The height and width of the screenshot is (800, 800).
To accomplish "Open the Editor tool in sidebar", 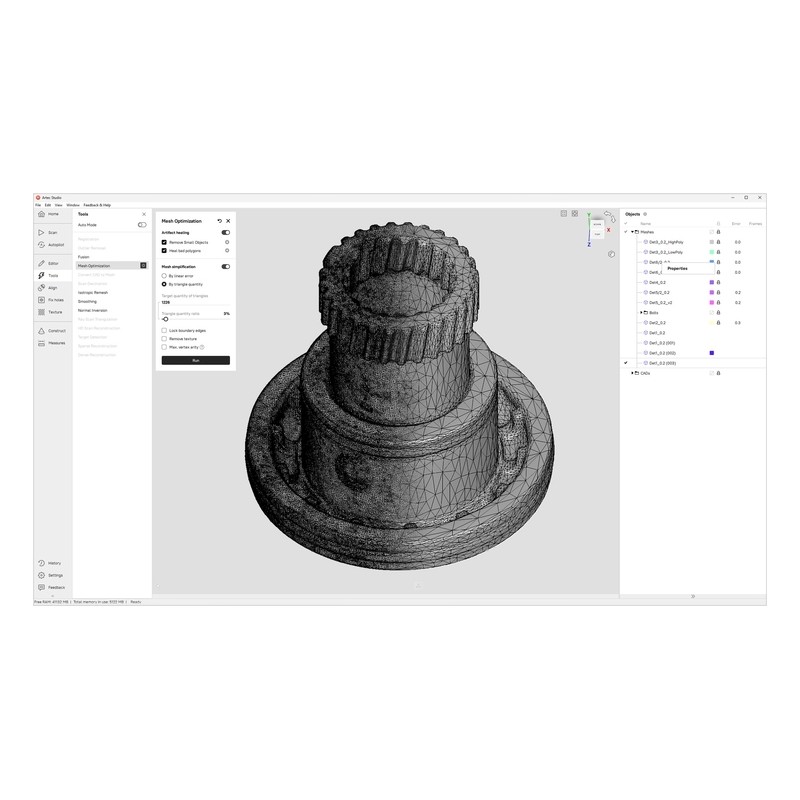I will [x=41, y=263].
